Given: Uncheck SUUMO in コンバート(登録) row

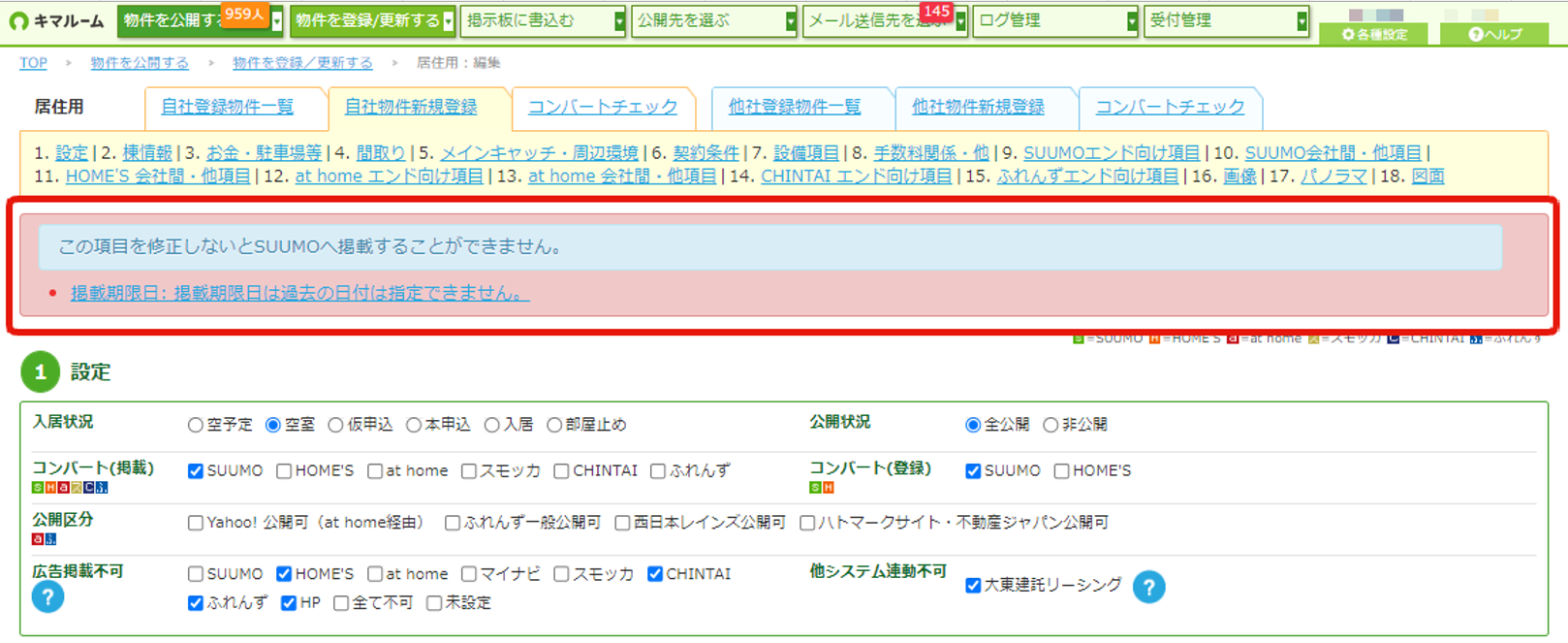Looking at the screenshot, I should [x=973, y=471].
